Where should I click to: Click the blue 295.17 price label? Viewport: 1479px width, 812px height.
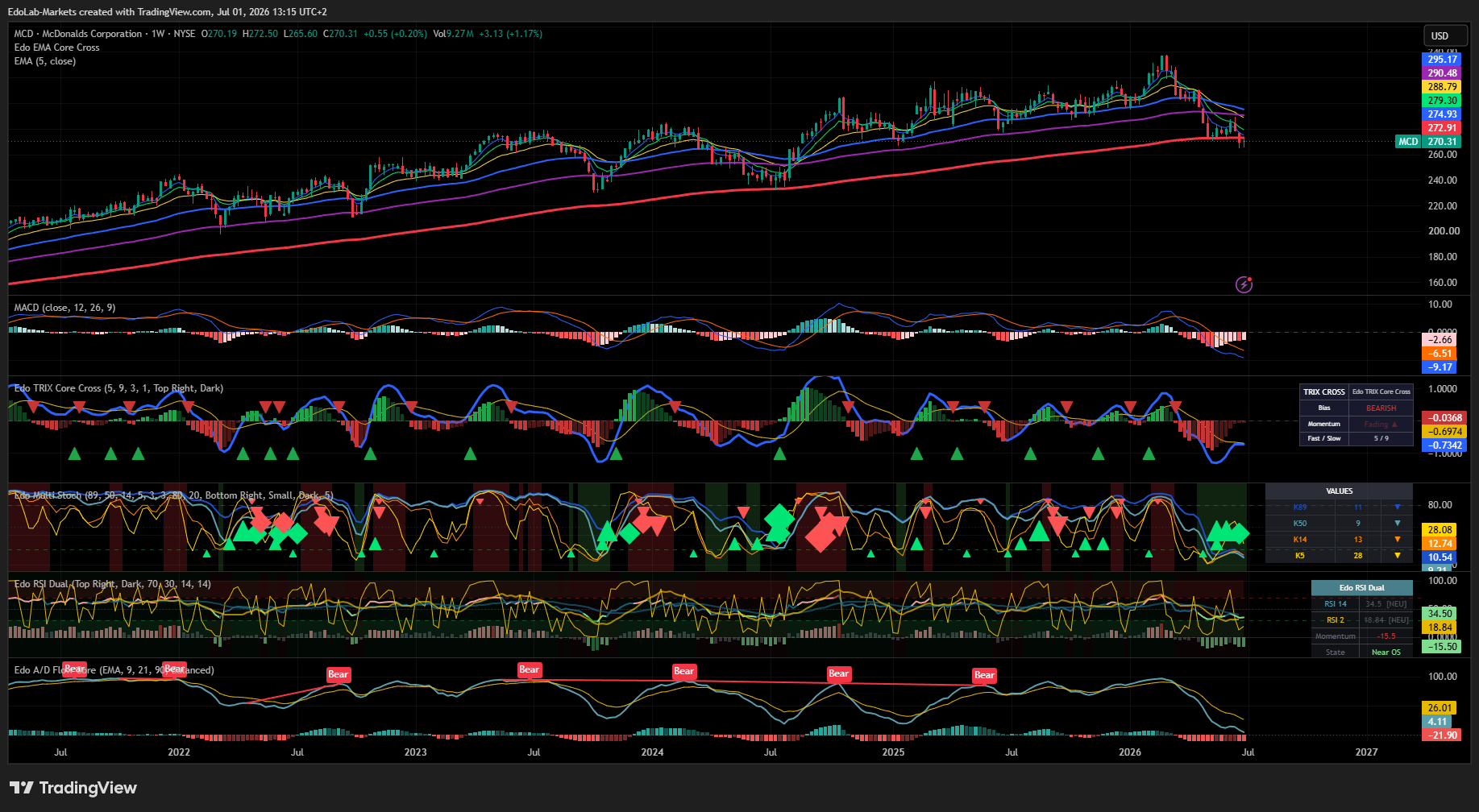click(x=1442, y=60)
